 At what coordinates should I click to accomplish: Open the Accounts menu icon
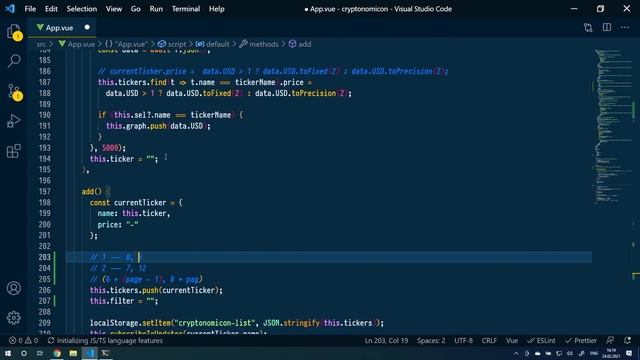(13, 288)
